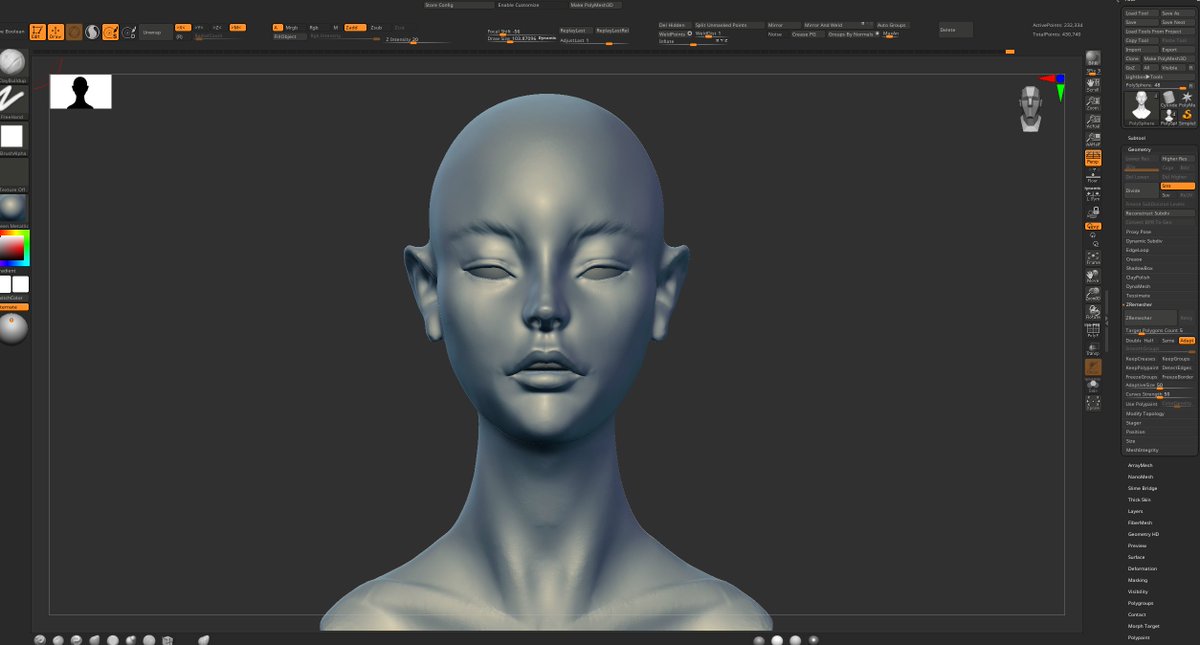Toggle the Adapt option in ZRemesher
This screenshot has height=645, width=1200.
coord(1187,340)
